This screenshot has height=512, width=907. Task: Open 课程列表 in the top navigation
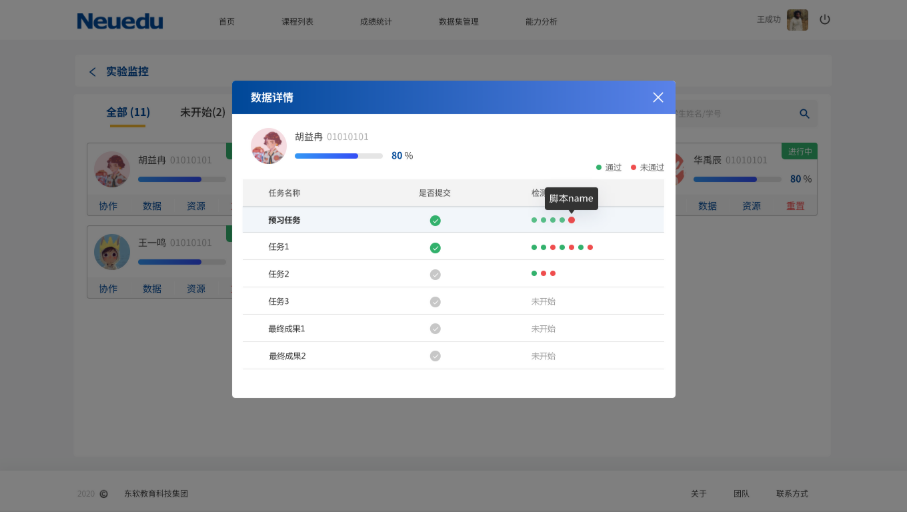(298, 21)
